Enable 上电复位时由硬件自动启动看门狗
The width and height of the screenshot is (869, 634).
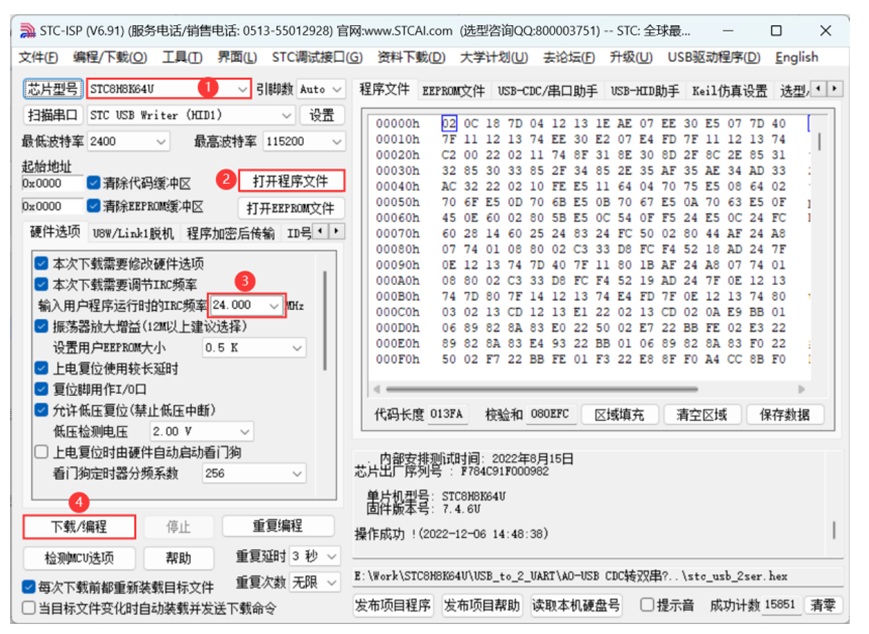pyautogui.click(x=41, y=452)
